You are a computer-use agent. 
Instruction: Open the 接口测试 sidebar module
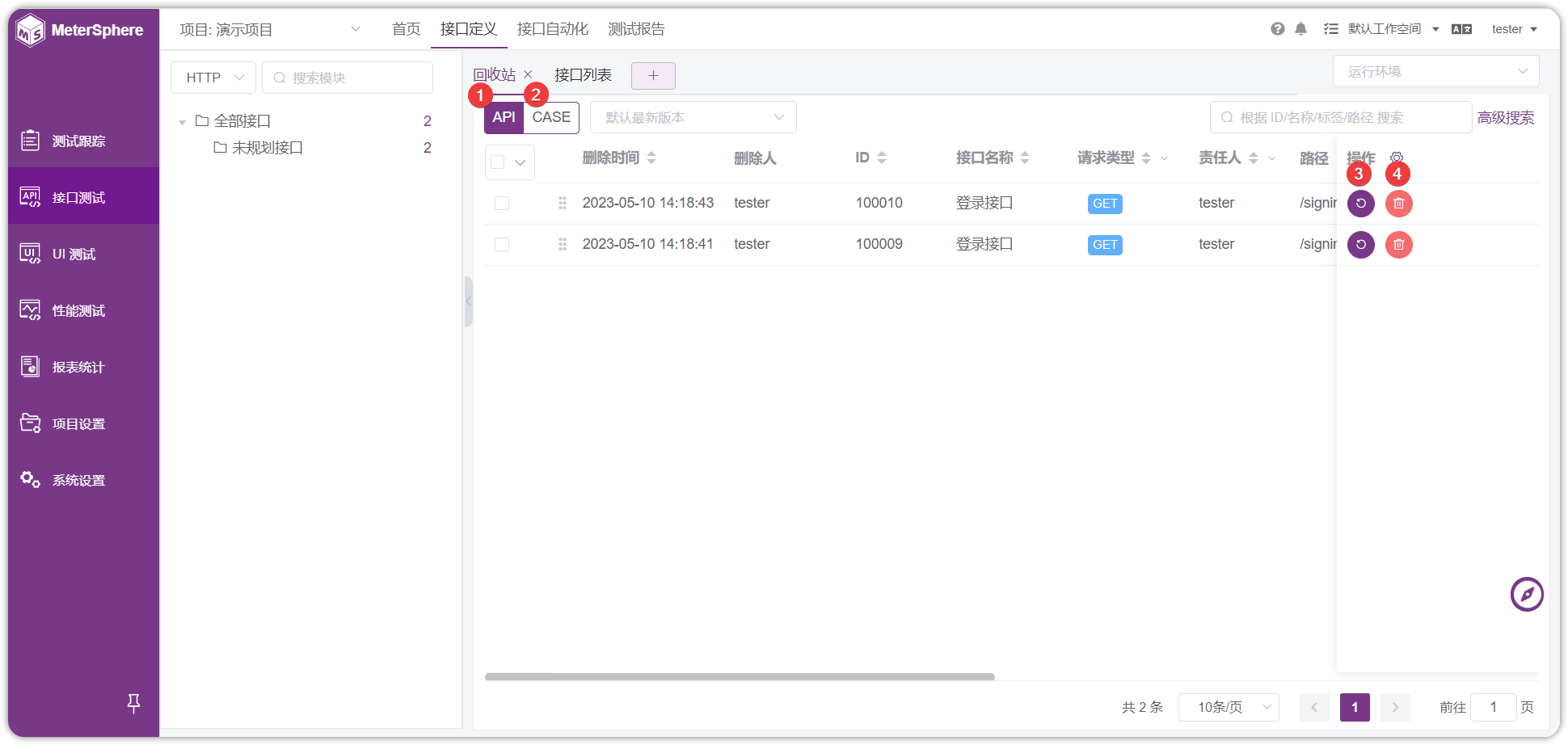coord(83,197)
